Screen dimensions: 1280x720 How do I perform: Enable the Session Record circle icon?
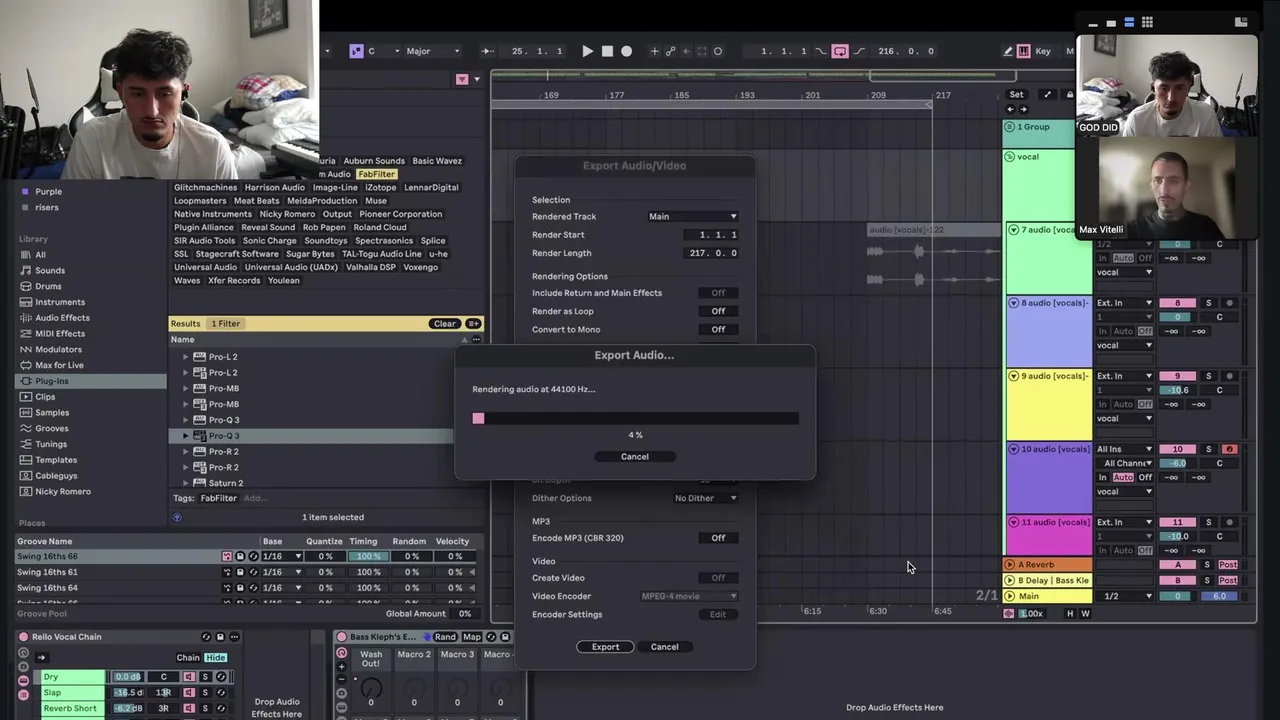[x=718, y=51]
